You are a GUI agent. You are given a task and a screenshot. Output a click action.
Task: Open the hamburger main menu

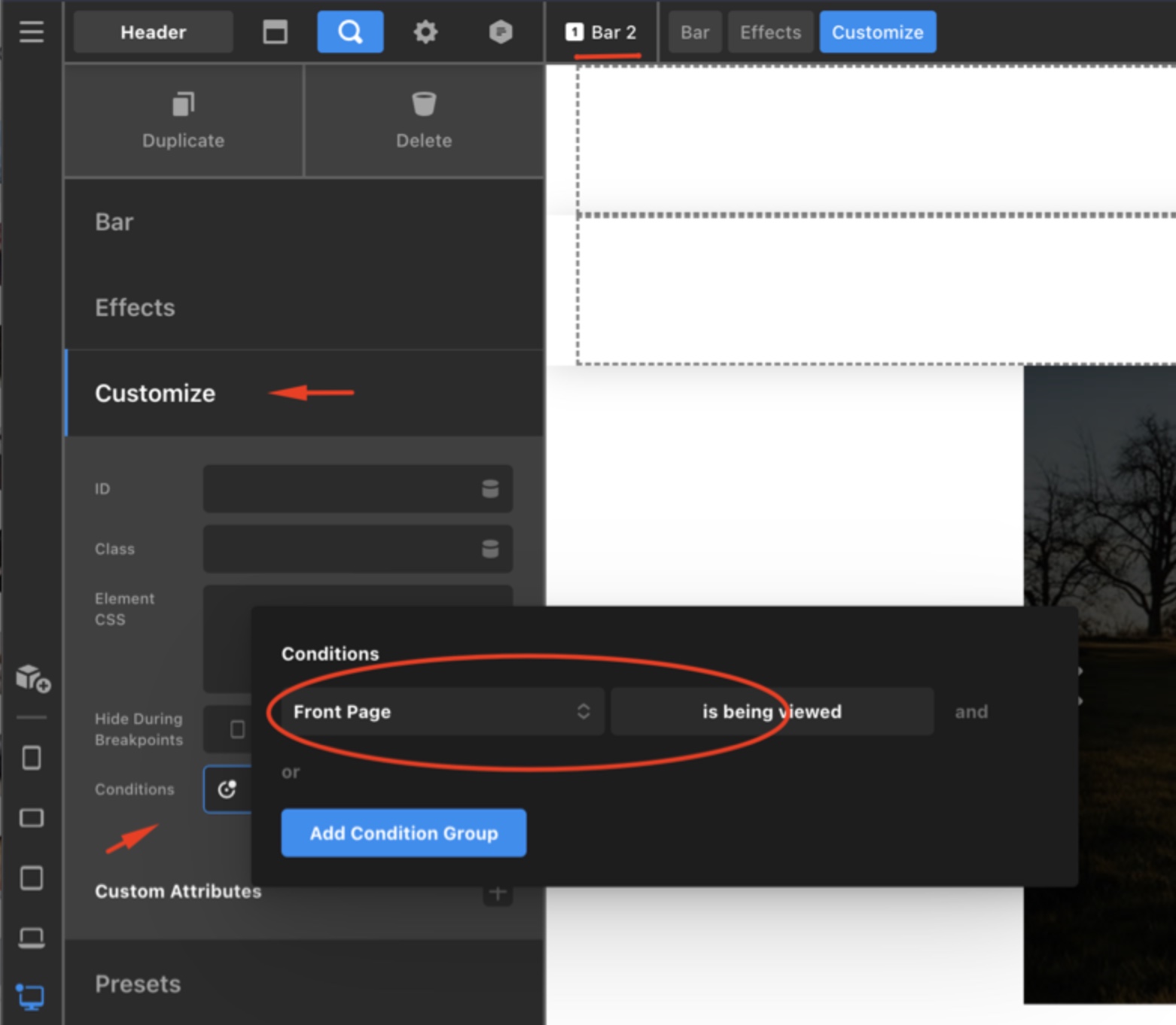click(x=31, y=32)
